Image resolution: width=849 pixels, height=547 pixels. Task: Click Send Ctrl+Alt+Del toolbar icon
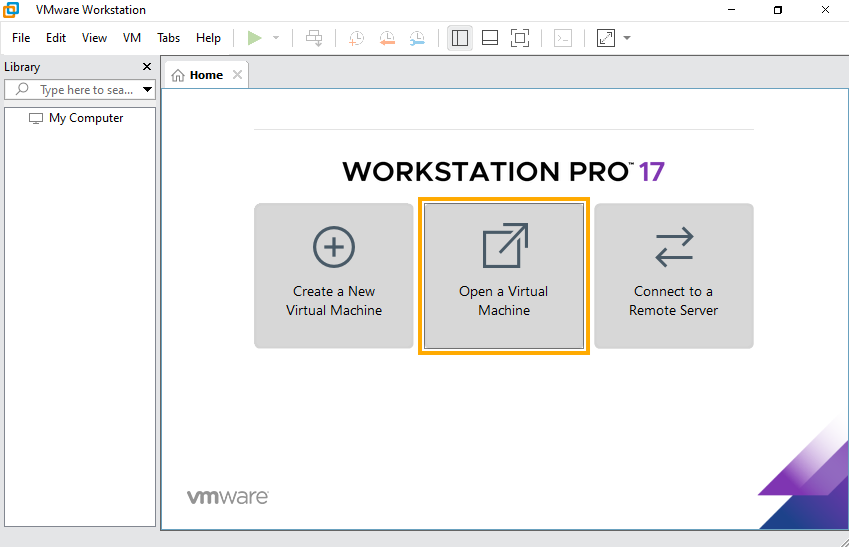click(314, 38)
